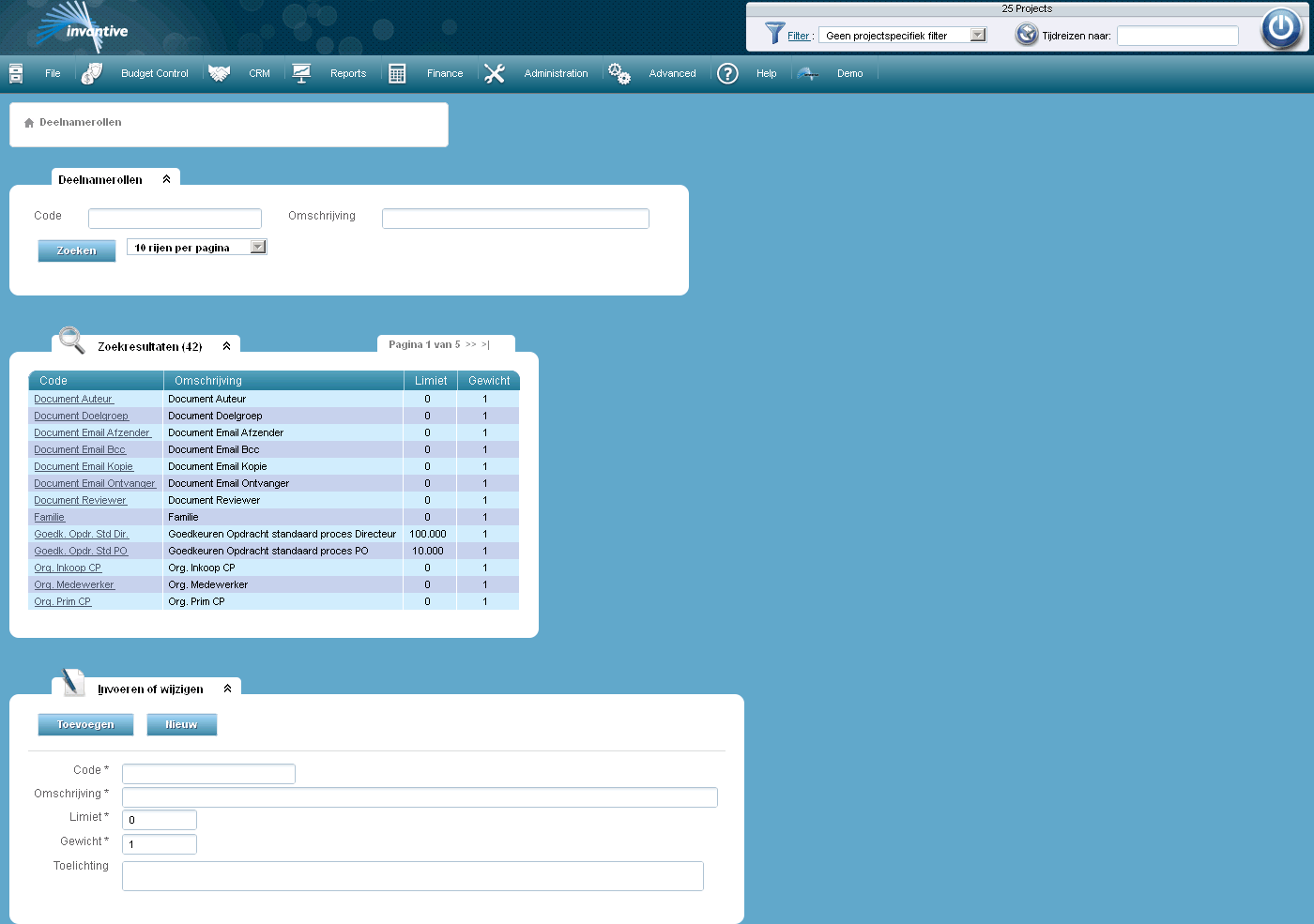Image resolution: width=1314 pixels, height=924 pixels.
Task: Go to next results page
Action: point(471,344)
